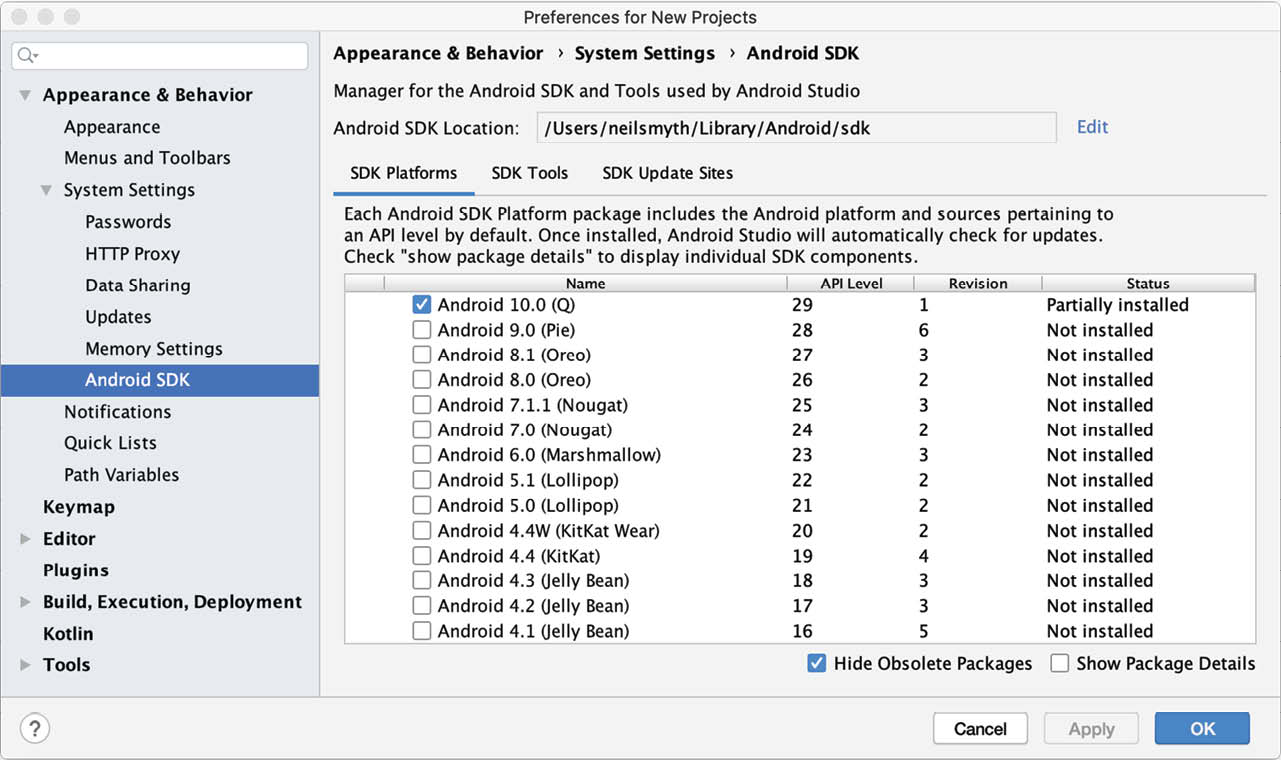1281x760 pixels.
Task: Click the help question mark icon
Action: click(x=34, y=727)
